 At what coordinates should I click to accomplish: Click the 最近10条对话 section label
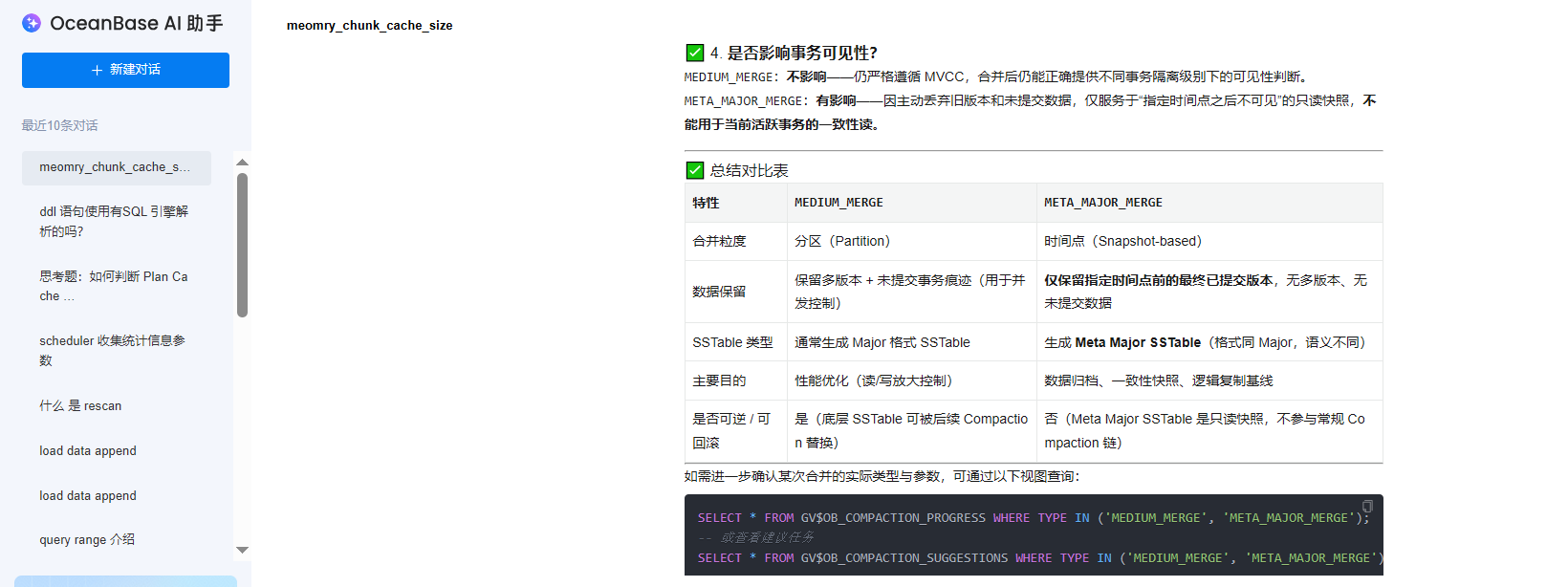(59, 125)
